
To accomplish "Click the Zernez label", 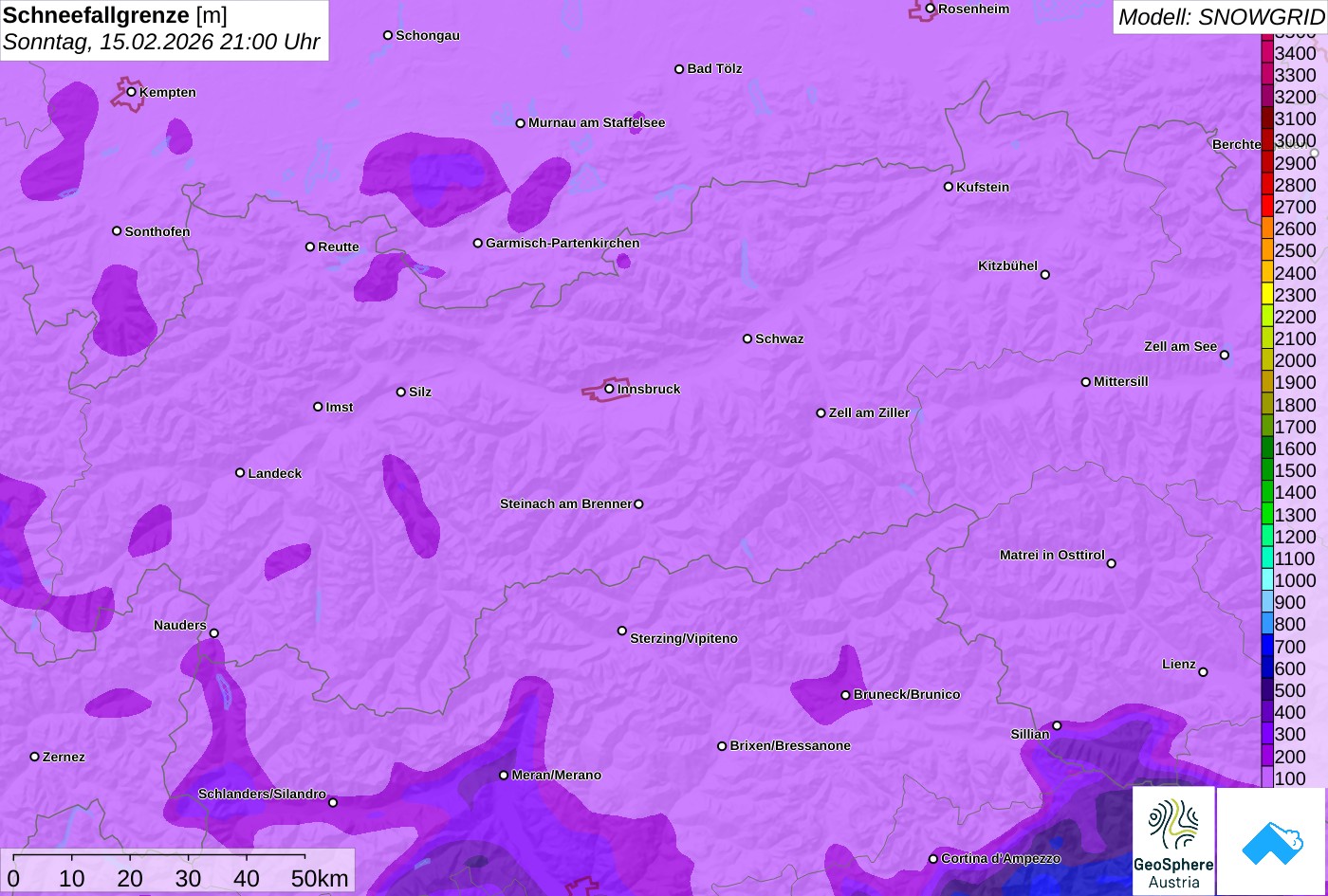I will click(64, 757).
